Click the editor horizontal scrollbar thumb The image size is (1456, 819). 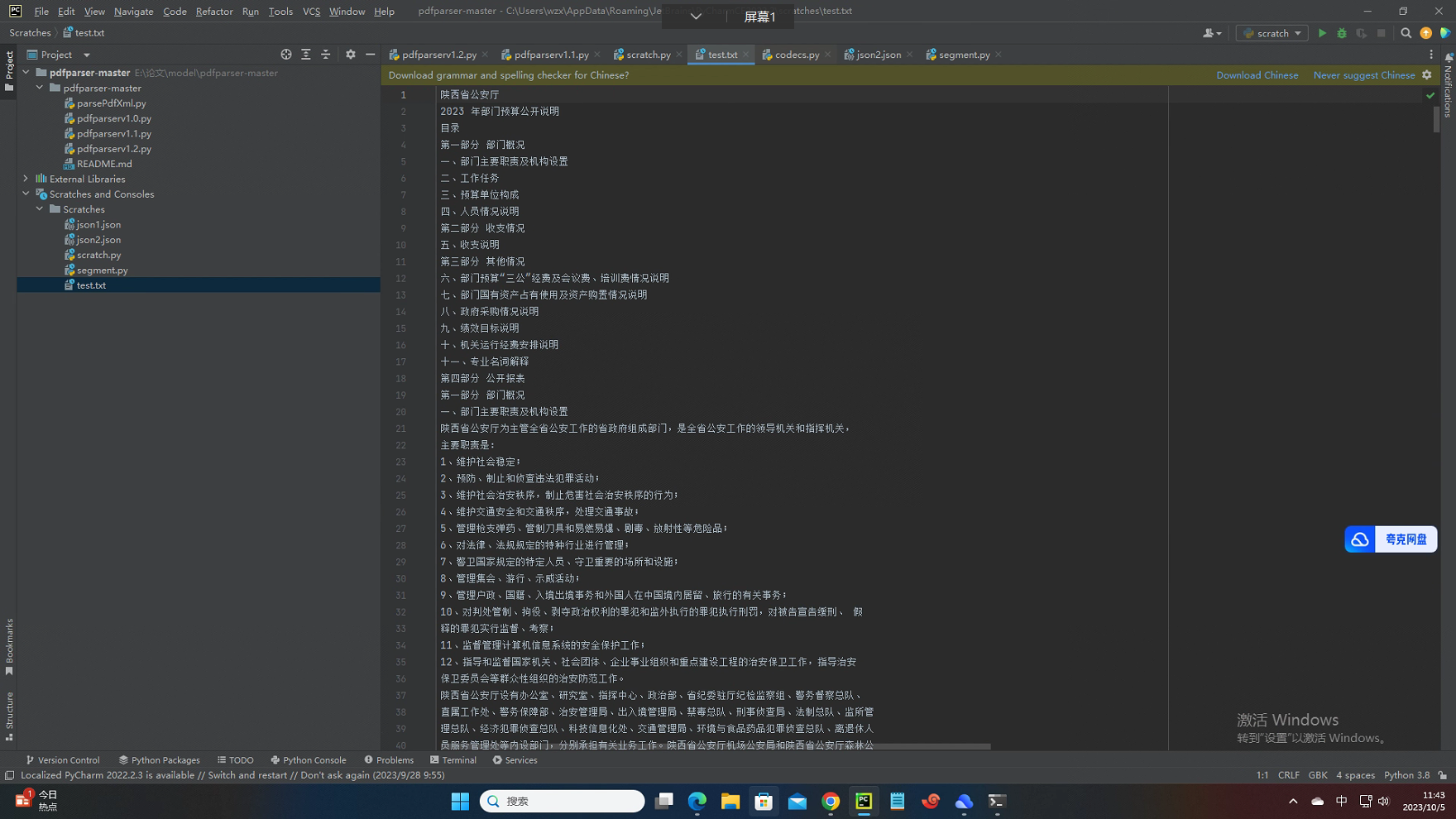pyautogui.click(x=714, y=746)
